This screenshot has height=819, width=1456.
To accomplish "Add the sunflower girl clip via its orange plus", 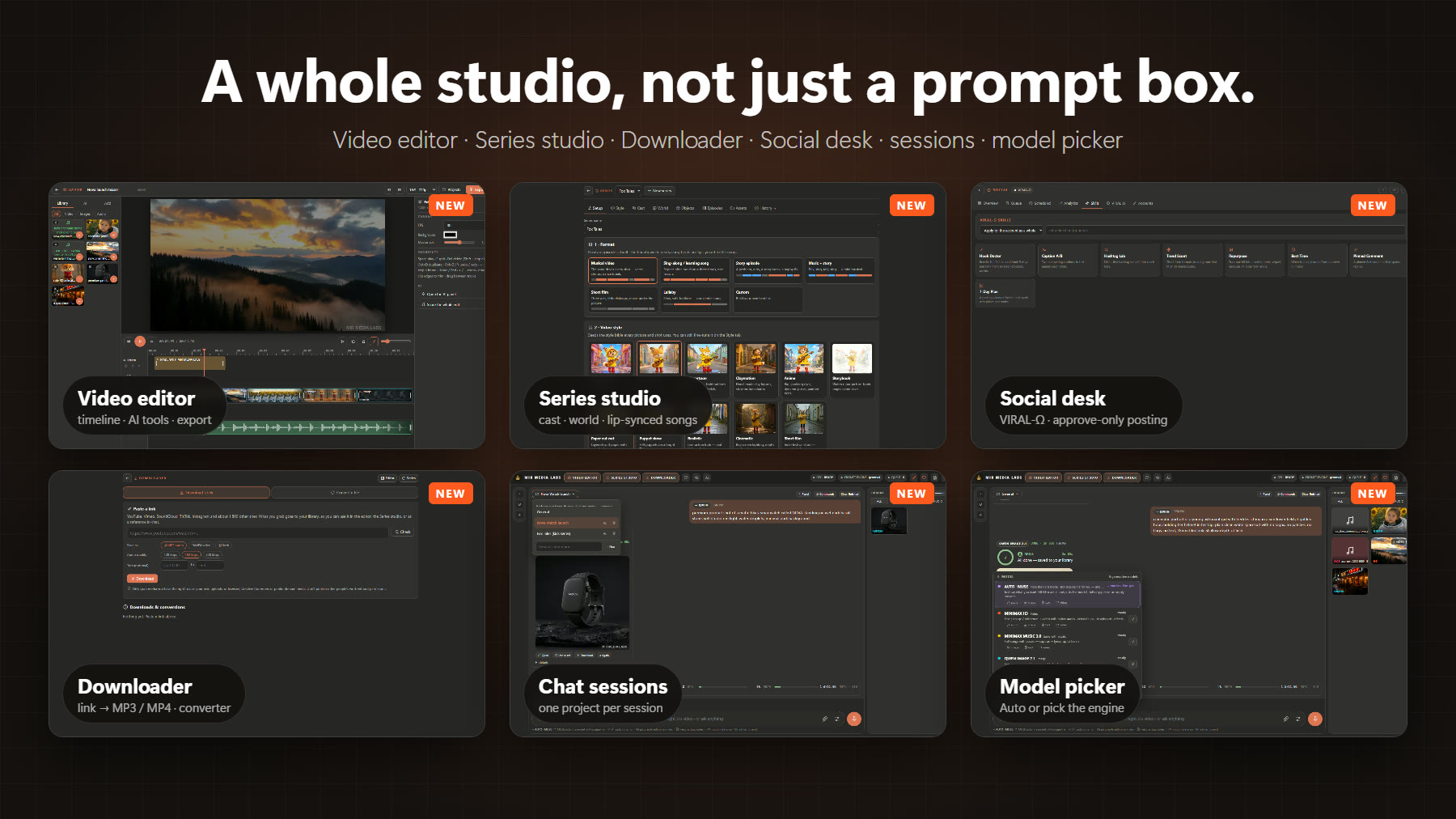I will point(113,235).
